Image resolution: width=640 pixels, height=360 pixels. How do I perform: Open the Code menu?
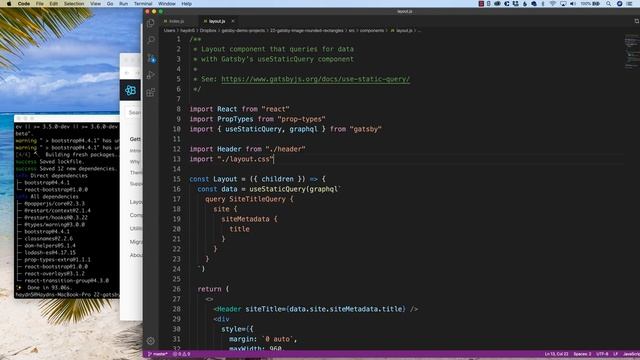[x=24, y=4]
